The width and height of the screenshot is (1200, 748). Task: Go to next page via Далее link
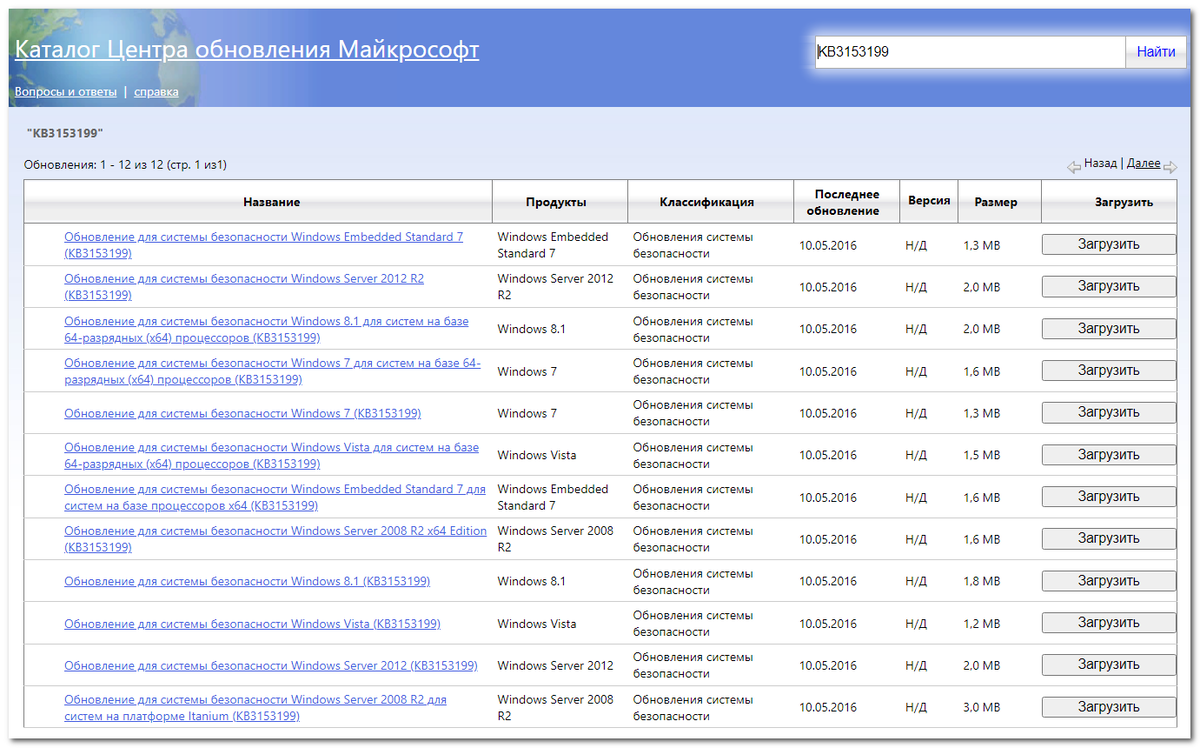tap(1144, 163)
